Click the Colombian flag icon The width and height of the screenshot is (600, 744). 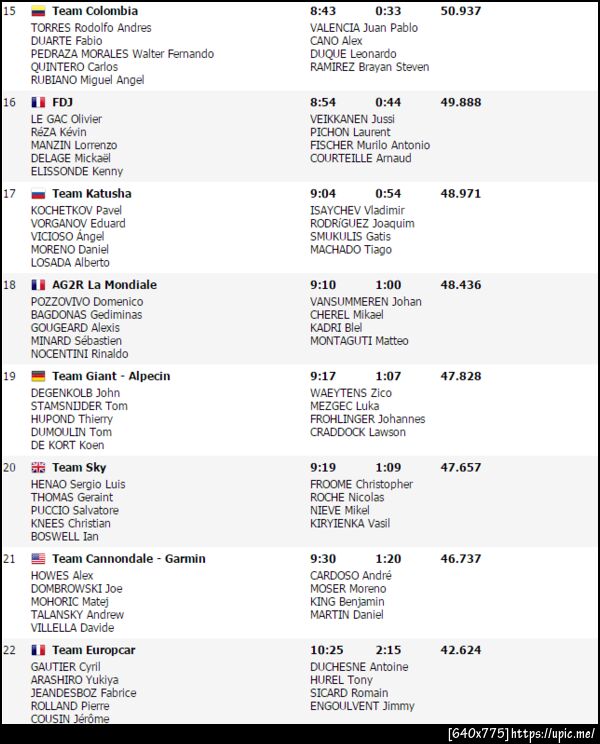coord(39,11)
